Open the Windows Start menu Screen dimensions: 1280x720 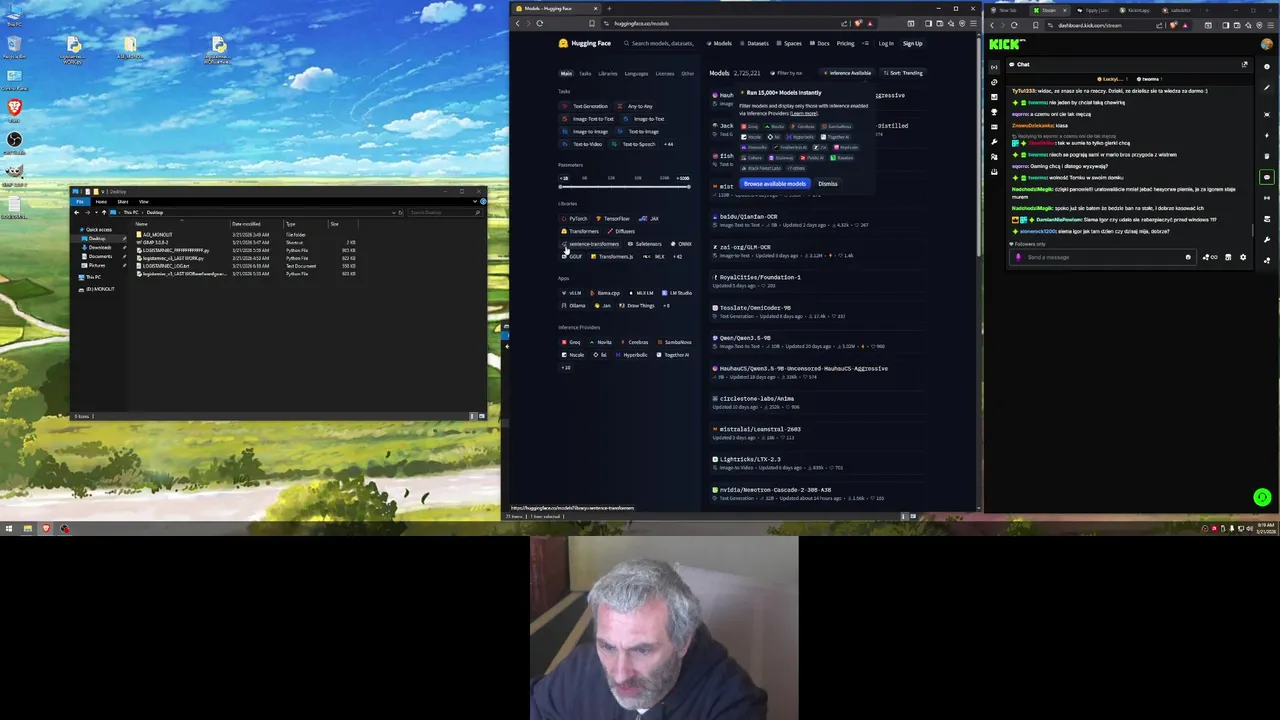[8, 528]
